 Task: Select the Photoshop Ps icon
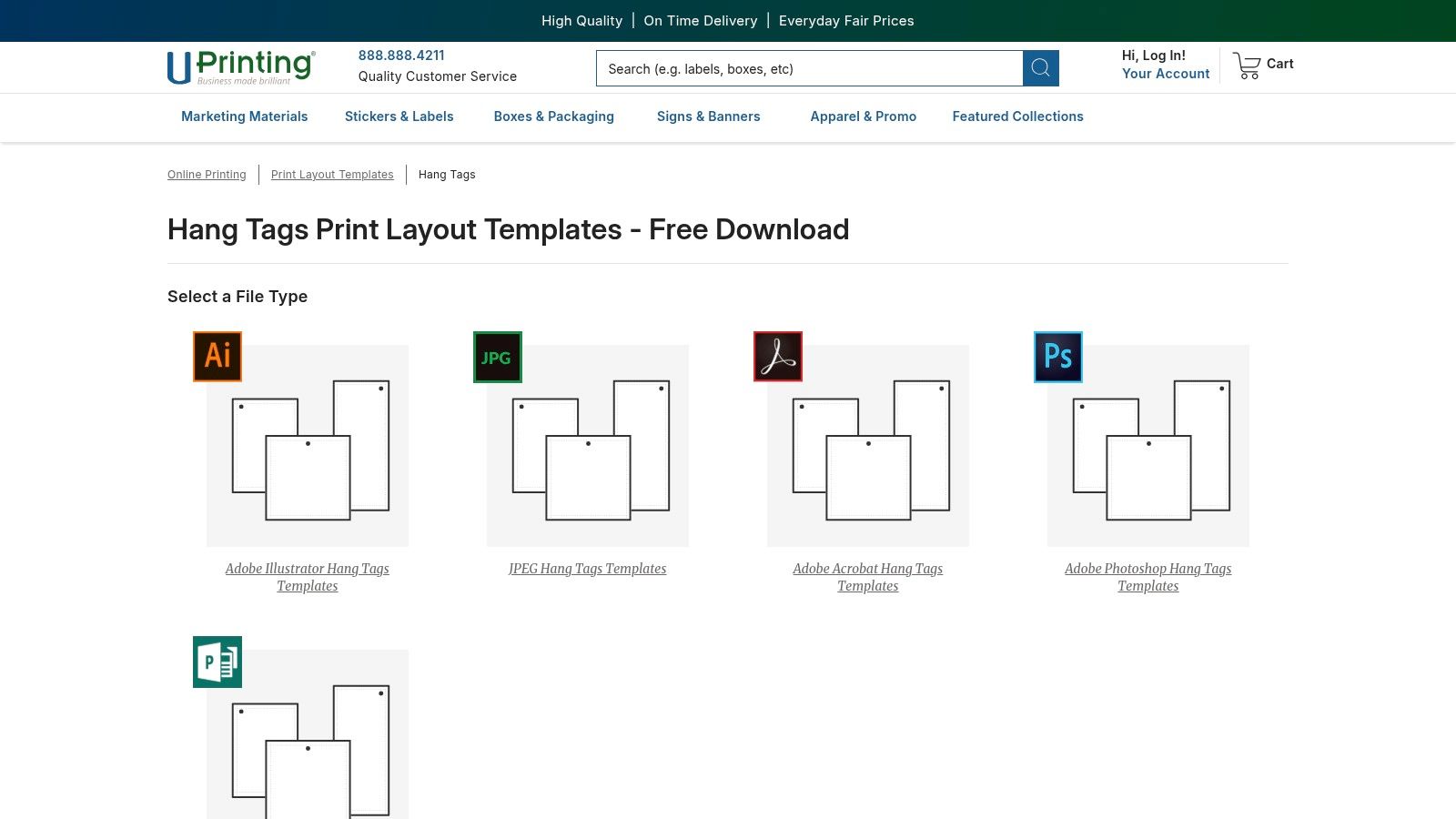tap(1058, 357)
